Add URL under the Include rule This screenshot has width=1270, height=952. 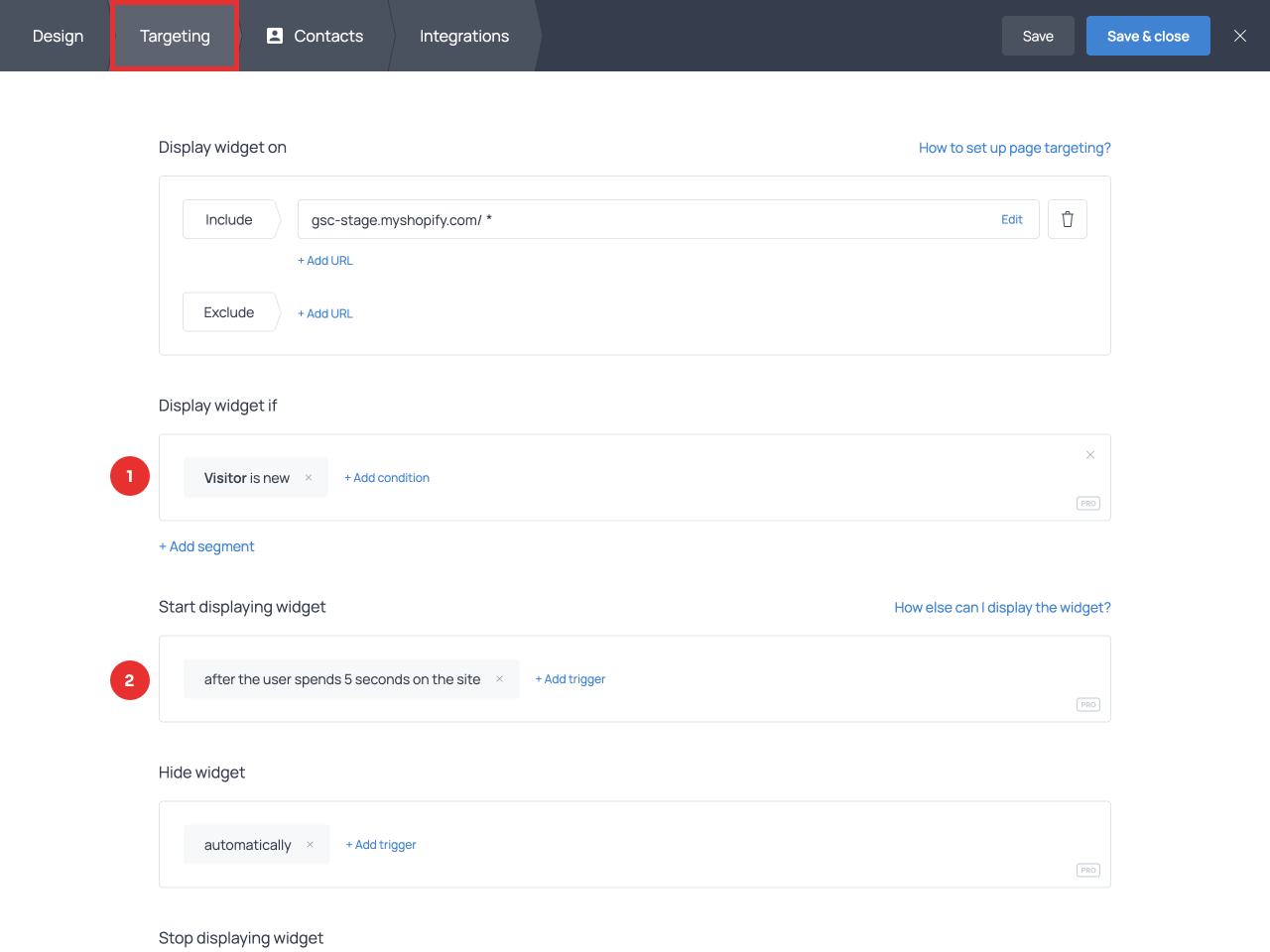(325, 261)
